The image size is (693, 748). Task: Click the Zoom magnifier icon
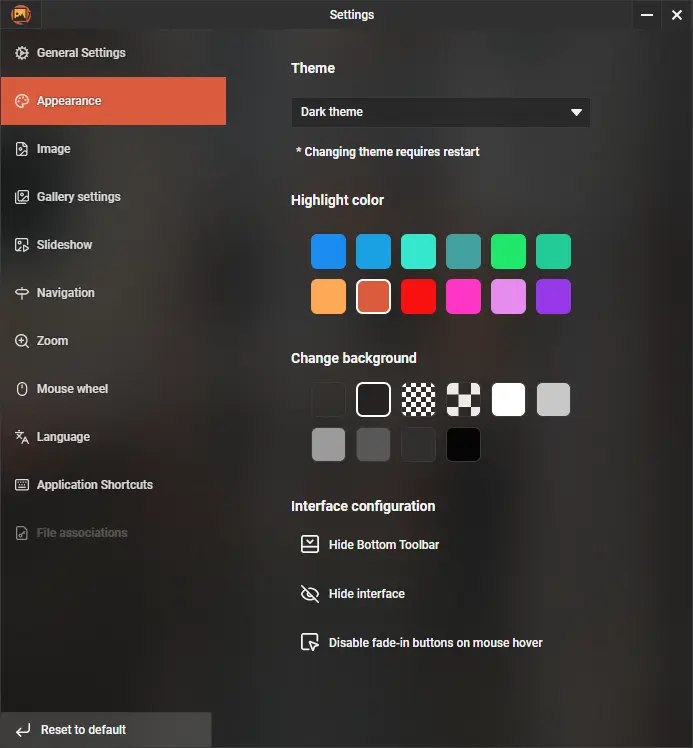tap(22, 341)
